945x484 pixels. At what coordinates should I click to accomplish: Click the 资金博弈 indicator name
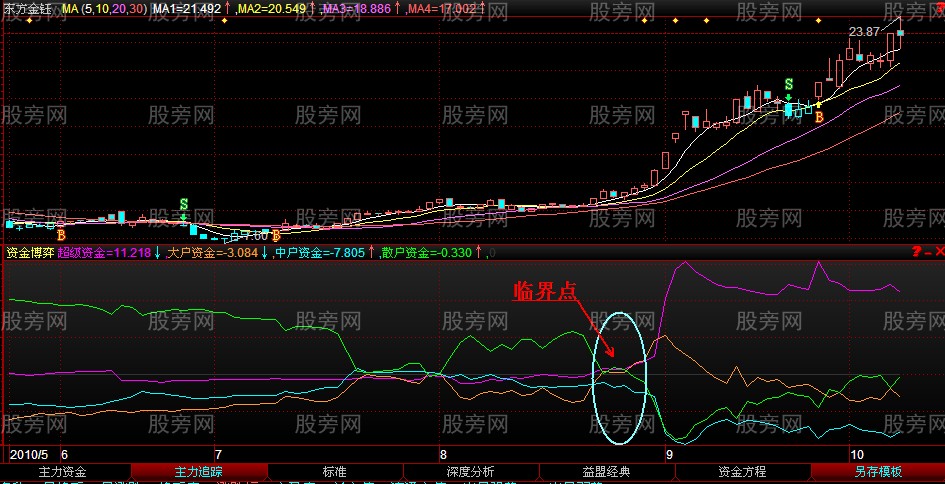tap(31, 253)
